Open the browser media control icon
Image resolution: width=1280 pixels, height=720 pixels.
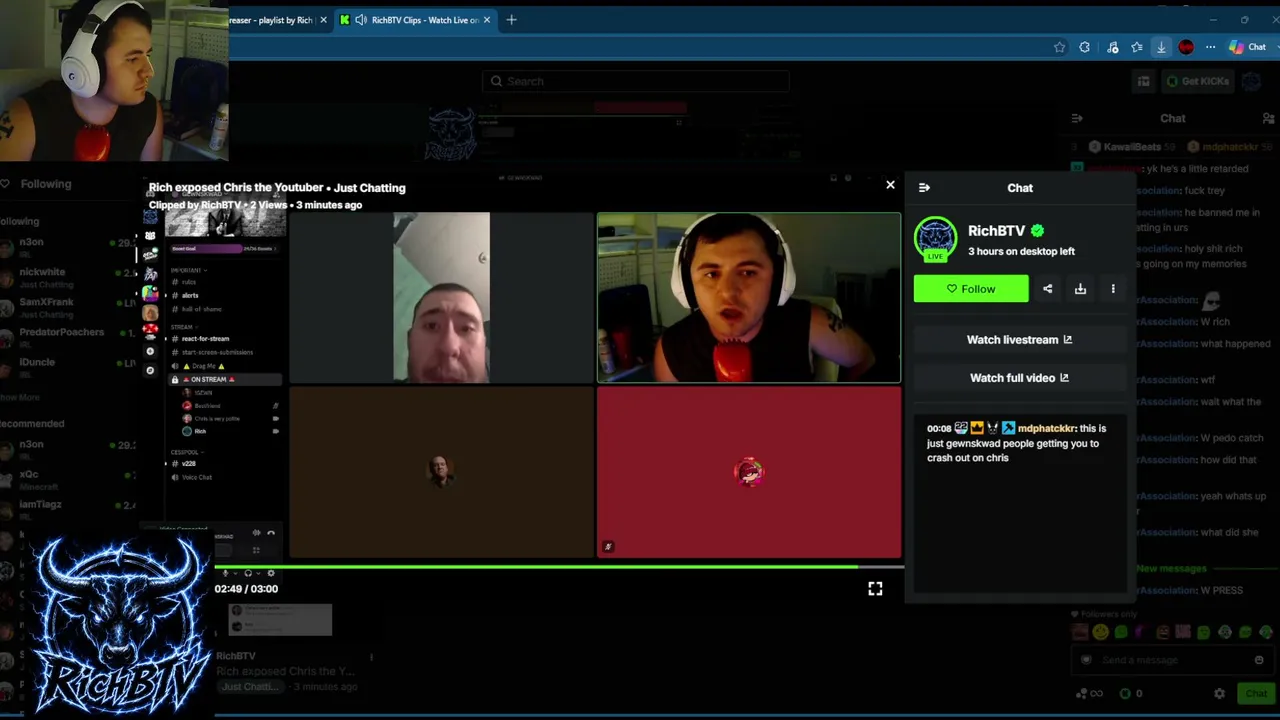coord(1112,47)
